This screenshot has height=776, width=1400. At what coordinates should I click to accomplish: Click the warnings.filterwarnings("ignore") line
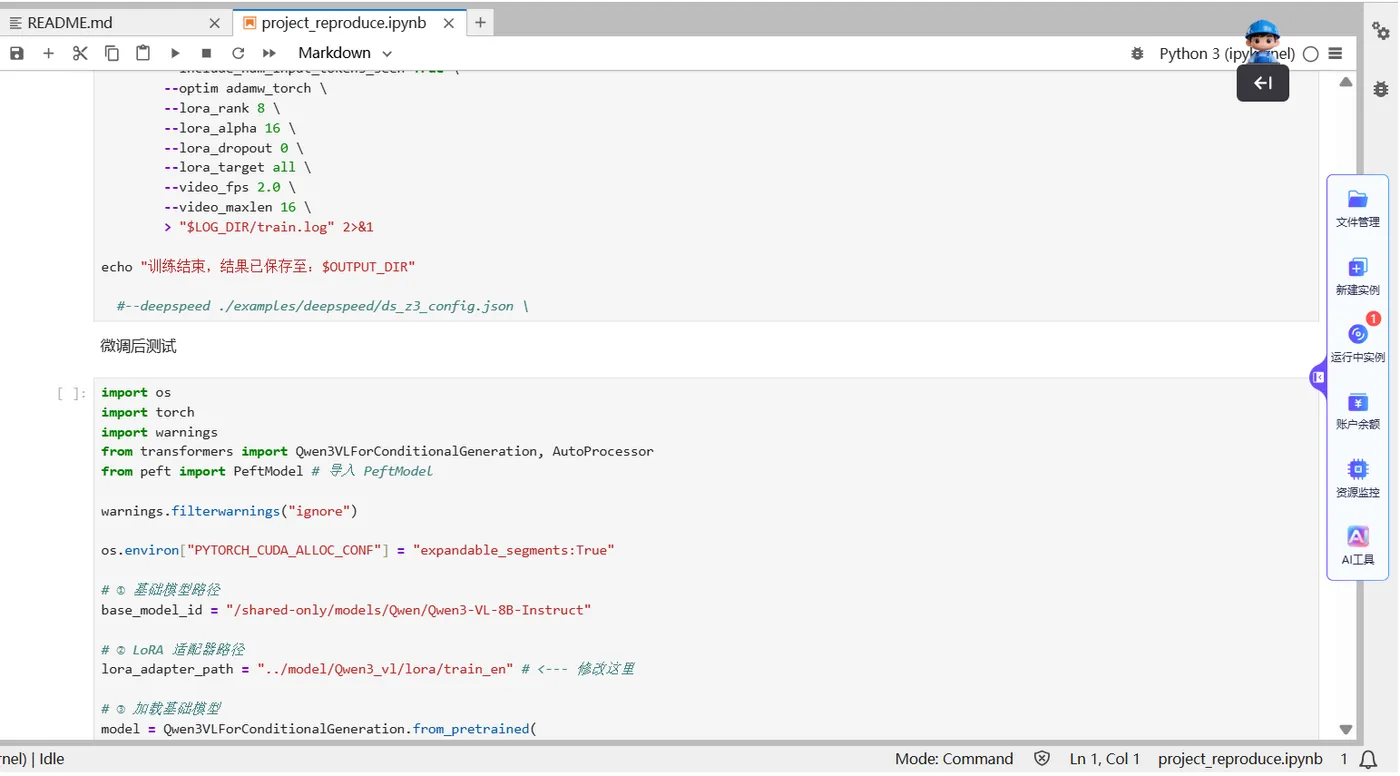229,511
